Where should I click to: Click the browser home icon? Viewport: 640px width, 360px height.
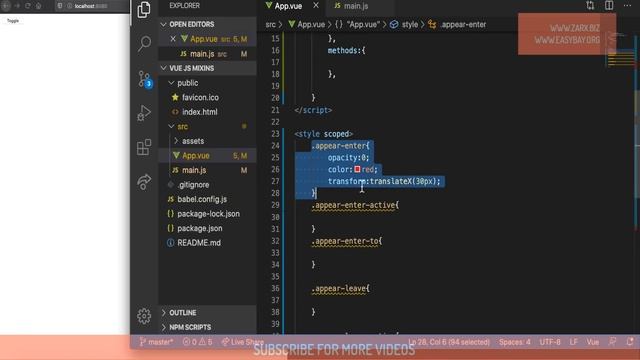(x=38, y=6)
